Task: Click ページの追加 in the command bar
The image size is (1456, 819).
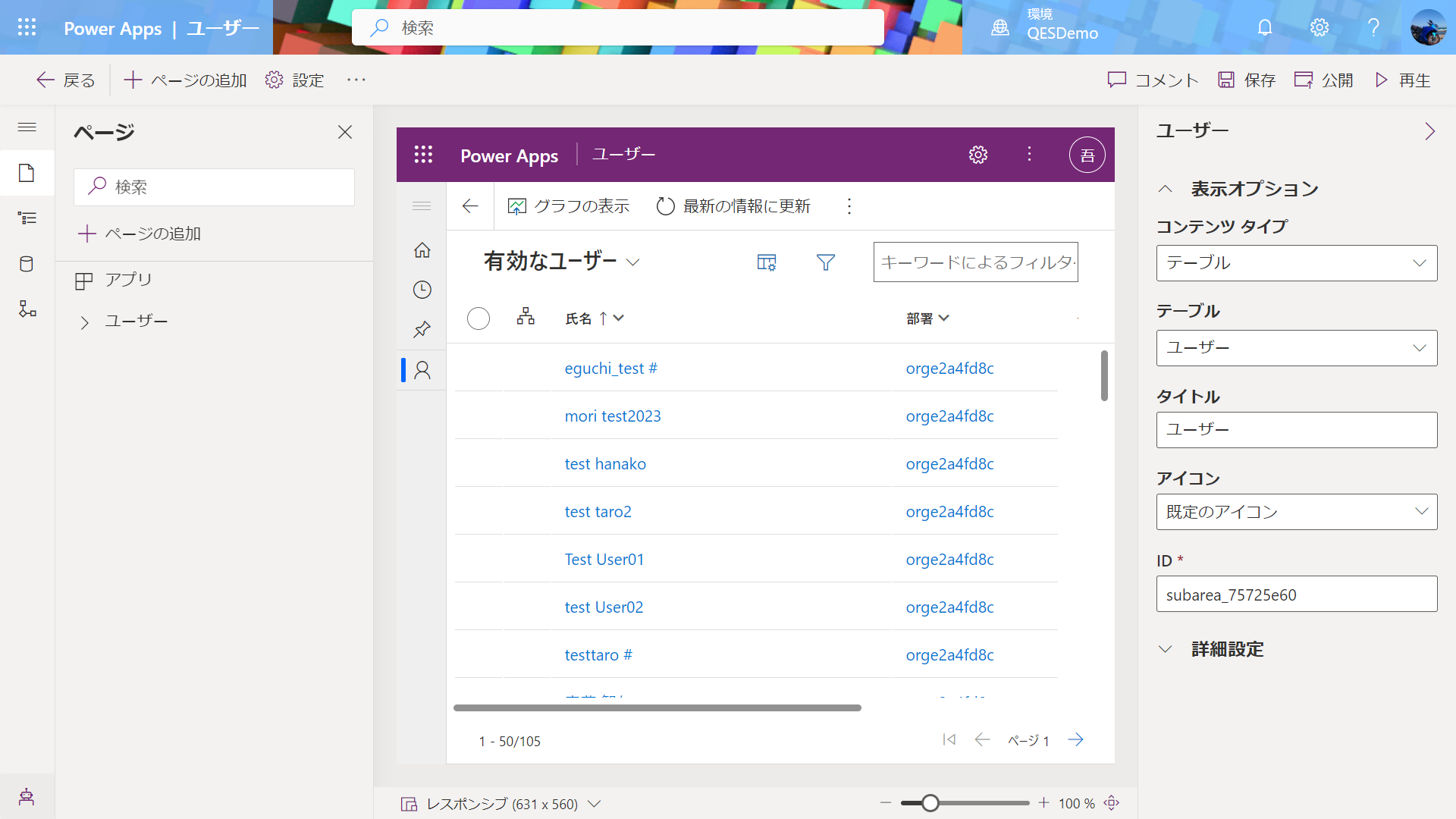Action: point(185,80)
